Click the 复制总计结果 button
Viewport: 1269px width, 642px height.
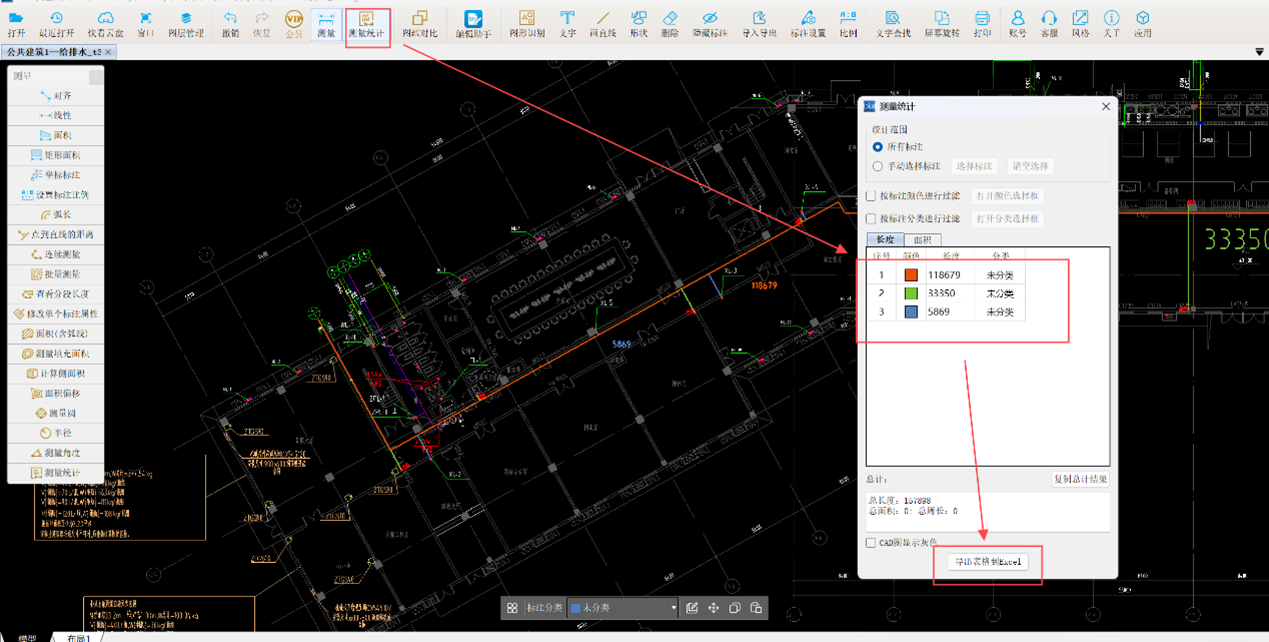pyautogui.click(x=1080, y=480)
